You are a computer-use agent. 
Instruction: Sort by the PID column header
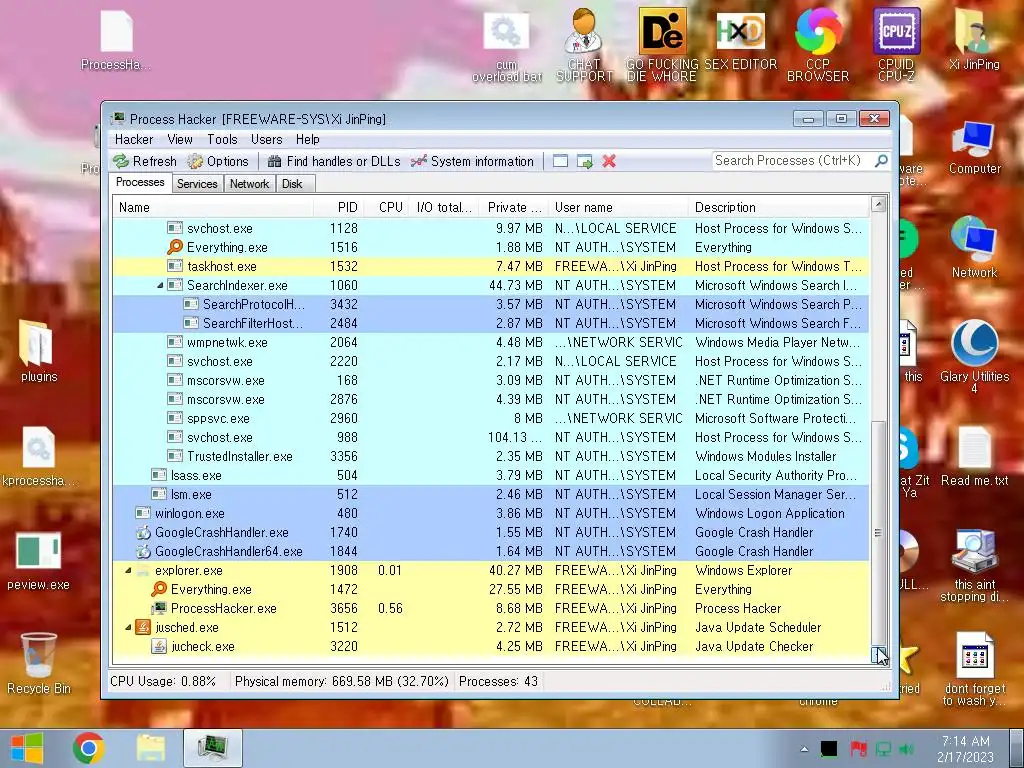pos(338,207)
